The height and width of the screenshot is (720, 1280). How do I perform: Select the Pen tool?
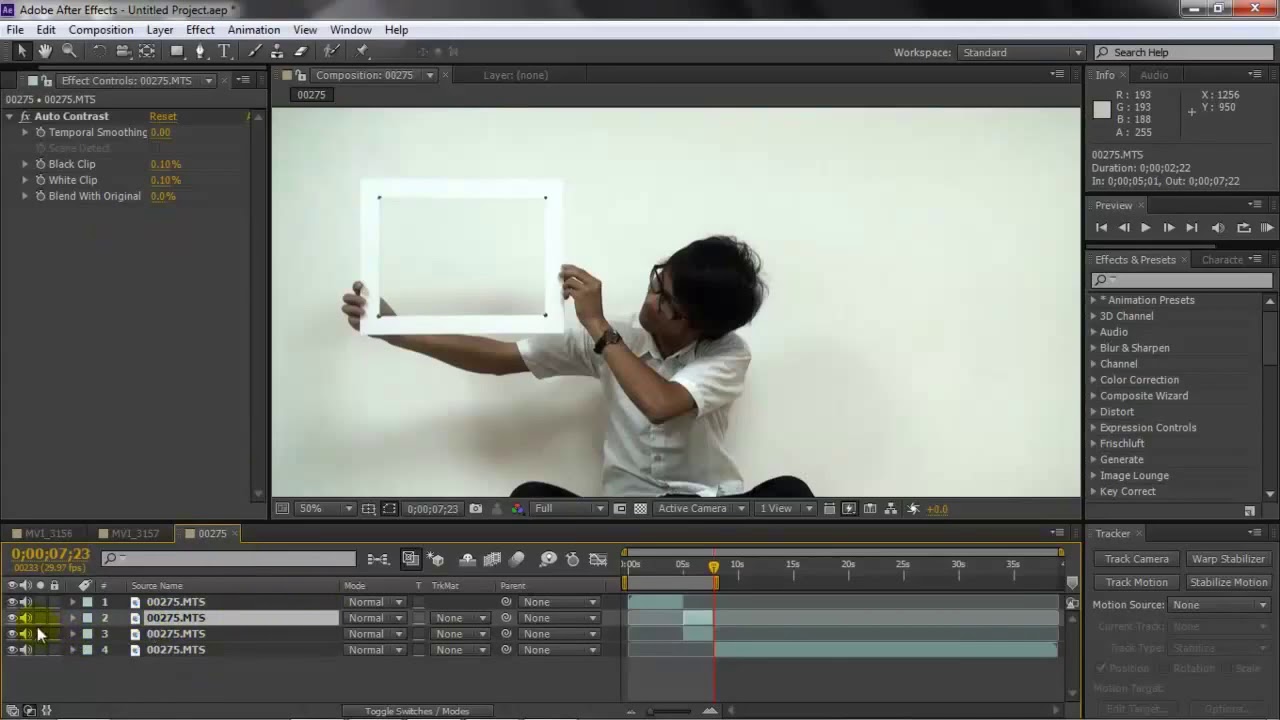tap(200, 52)
